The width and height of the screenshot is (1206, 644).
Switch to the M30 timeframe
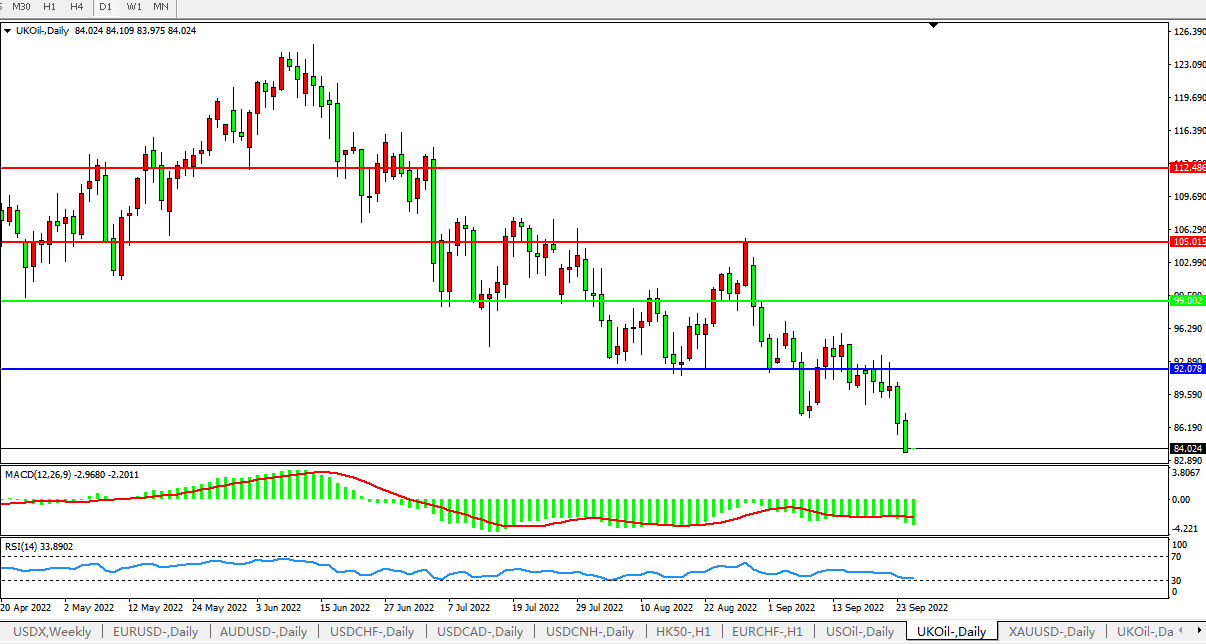[21, 7]
